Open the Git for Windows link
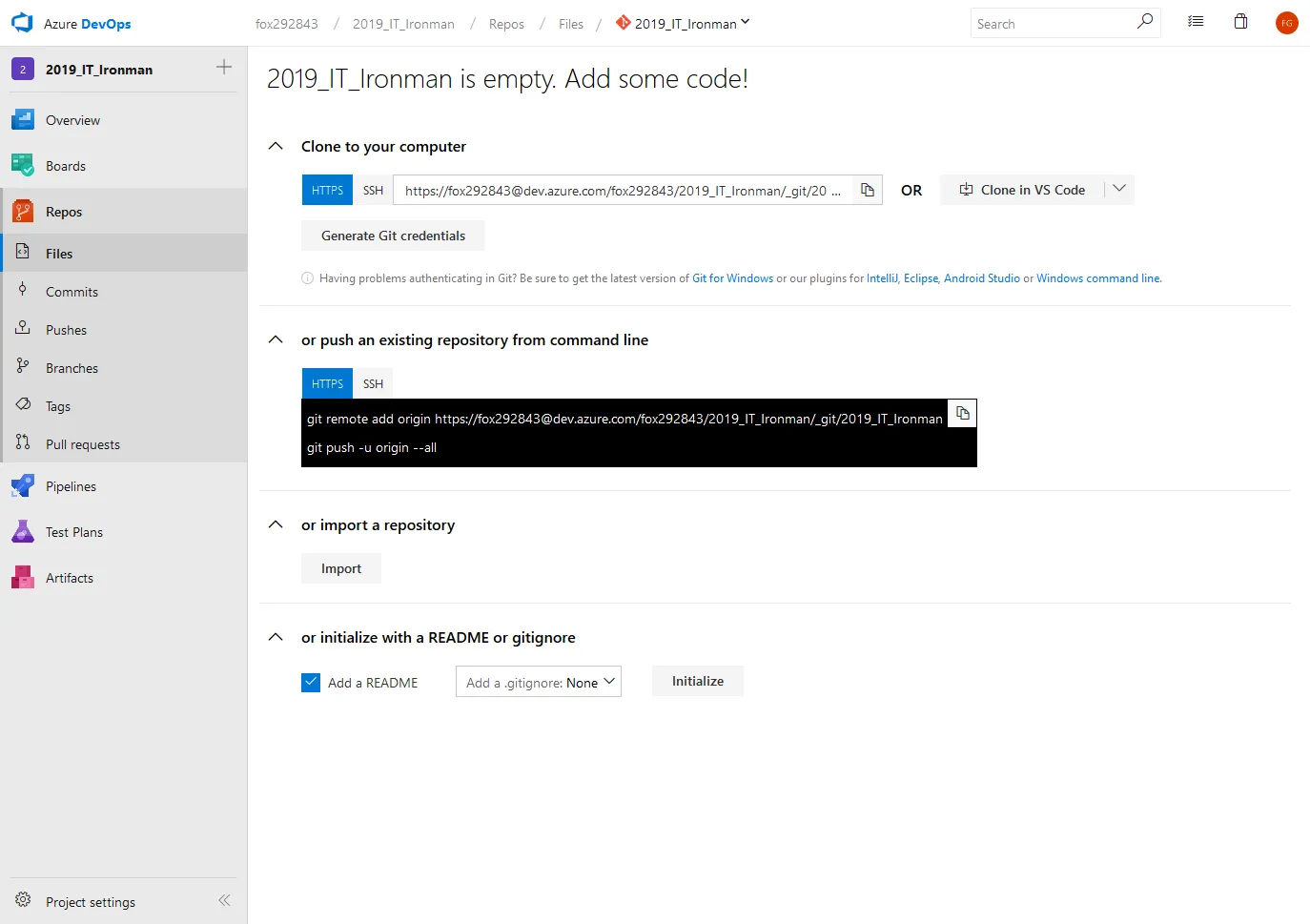This screenshot has width=1310, height=924. (x=732, y=278)
